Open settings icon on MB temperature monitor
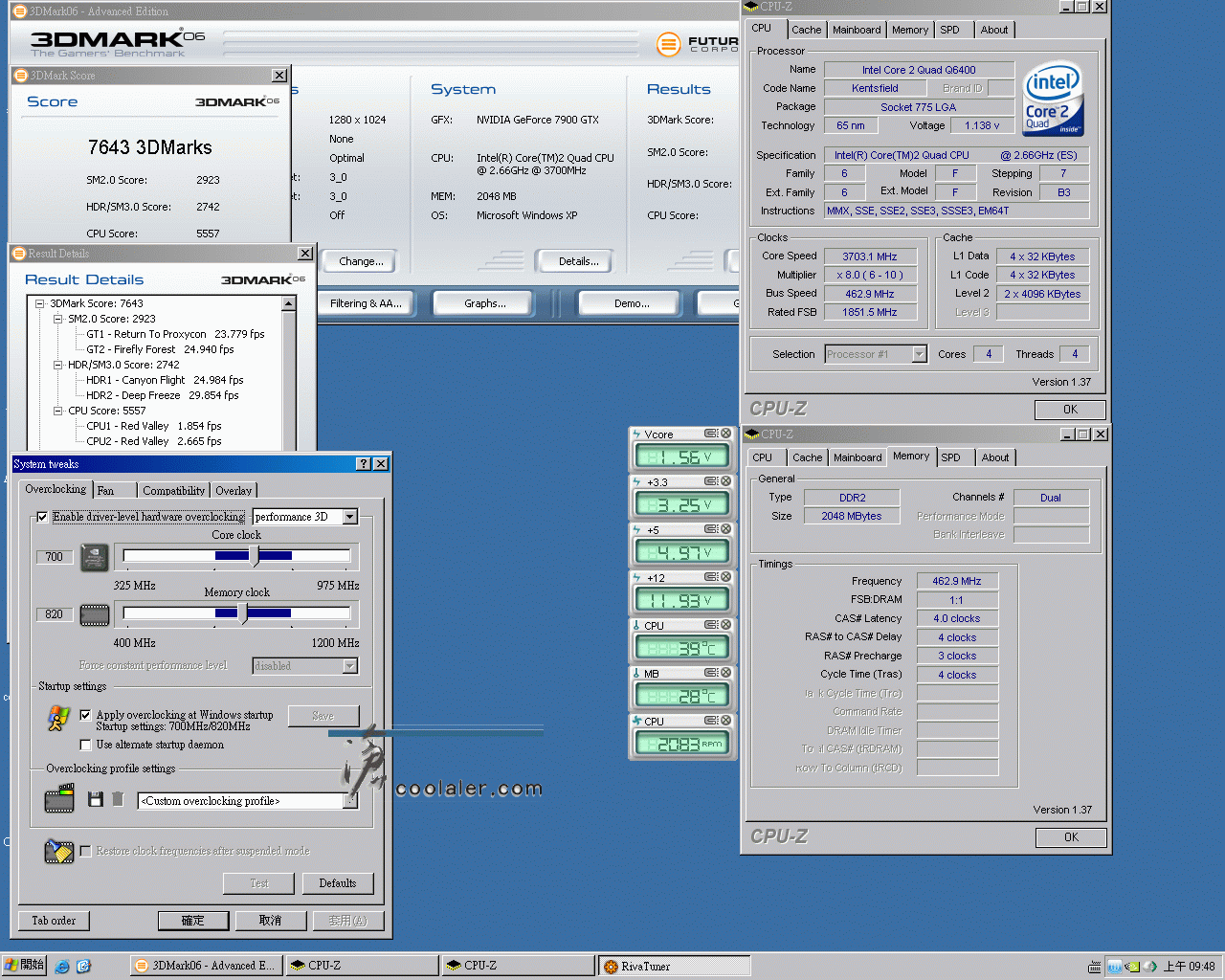Screen dimensions: 1225x980 click(711, 673)
